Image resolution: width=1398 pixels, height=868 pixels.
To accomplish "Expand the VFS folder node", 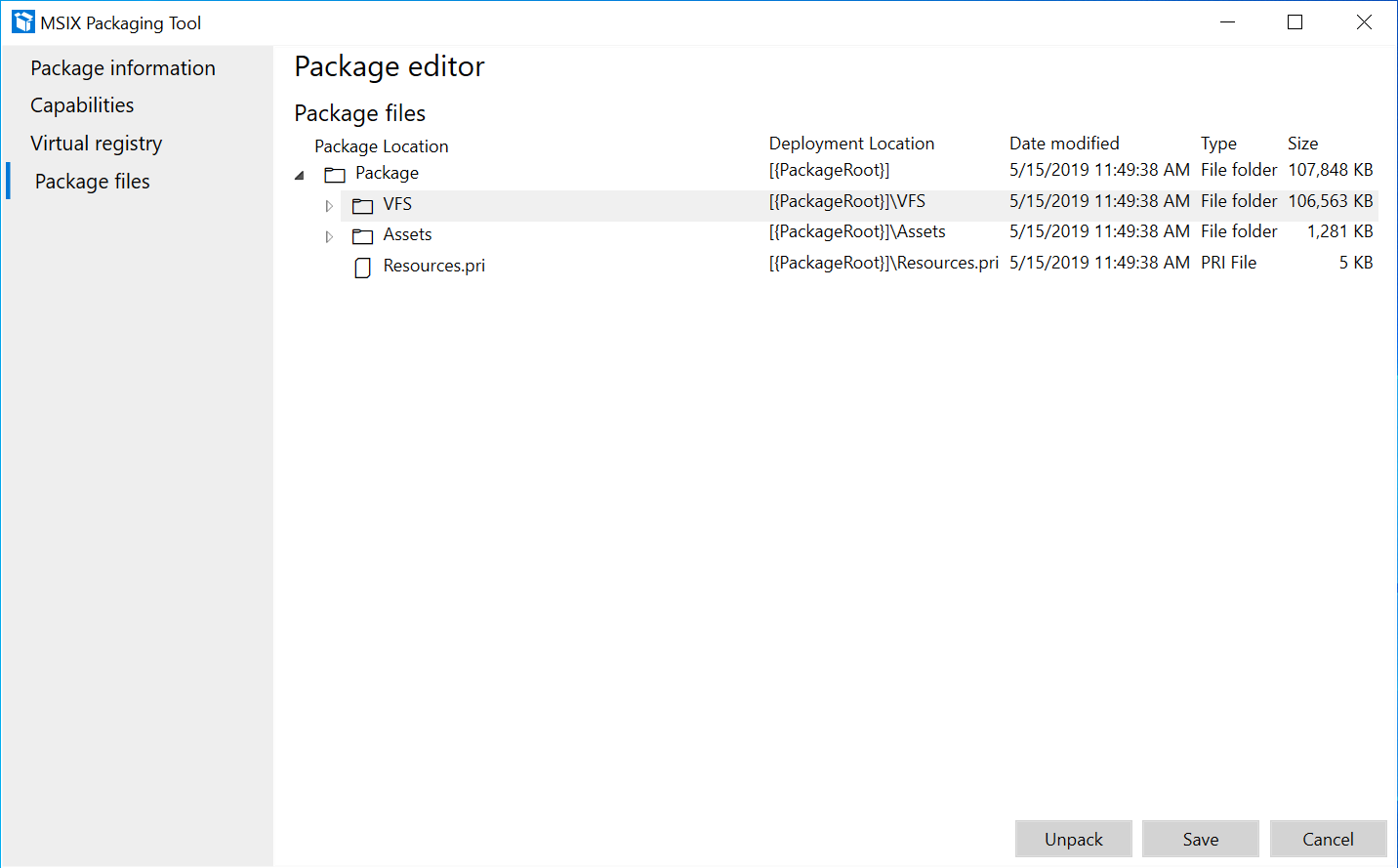I will point(329,206).
